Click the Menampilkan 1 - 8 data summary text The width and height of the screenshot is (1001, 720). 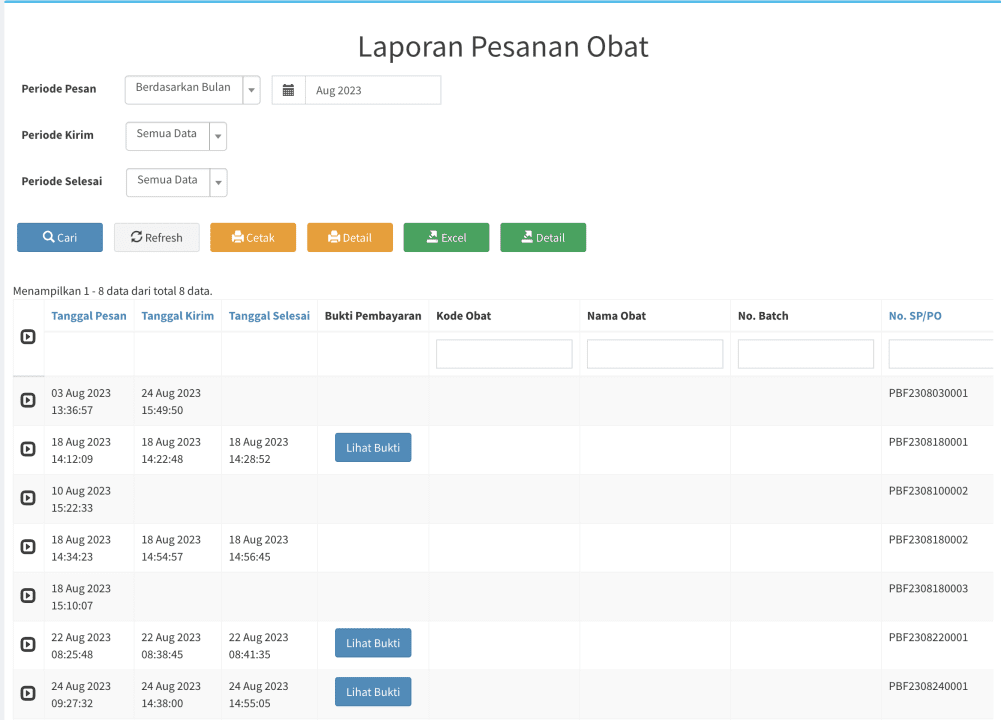[112, 291]
